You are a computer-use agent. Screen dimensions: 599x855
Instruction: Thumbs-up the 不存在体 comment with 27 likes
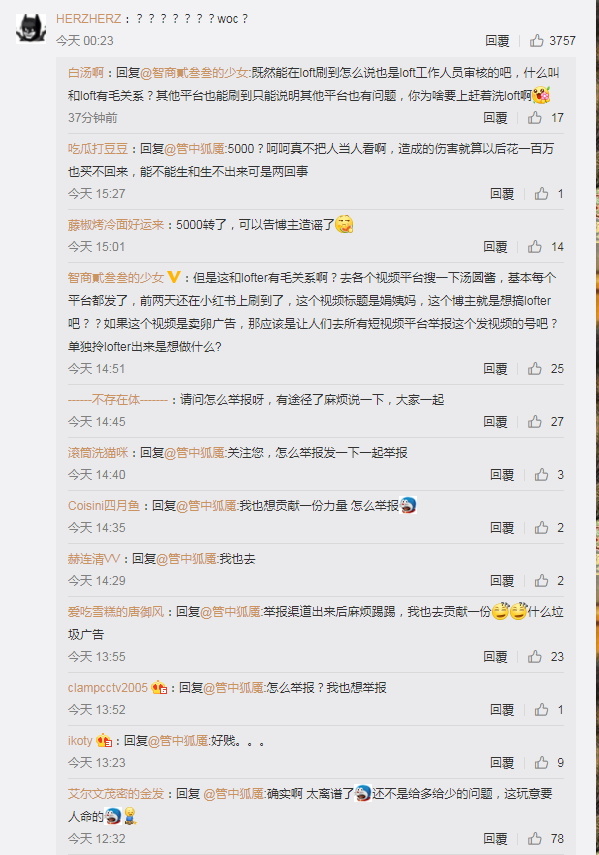[535, 422]
